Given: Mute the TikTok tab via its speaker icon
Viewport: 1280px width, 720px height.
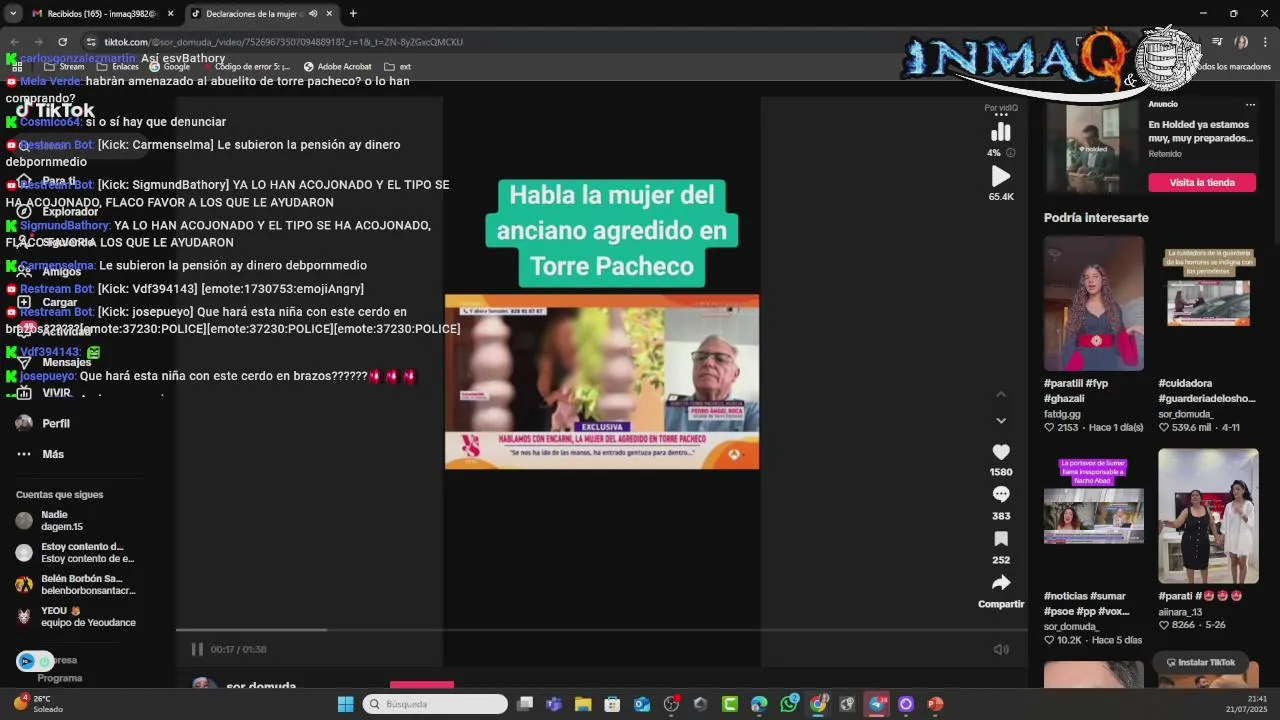Looking at the screenshot, I should (313, 14).
